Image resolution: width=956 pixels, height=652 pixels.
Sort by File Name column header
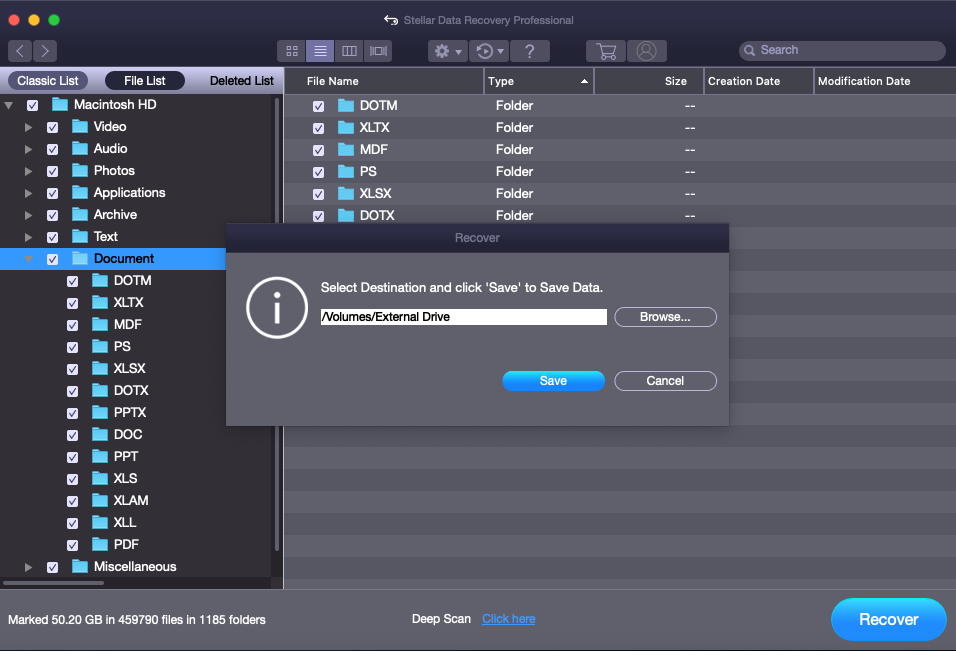coord(384,81)
